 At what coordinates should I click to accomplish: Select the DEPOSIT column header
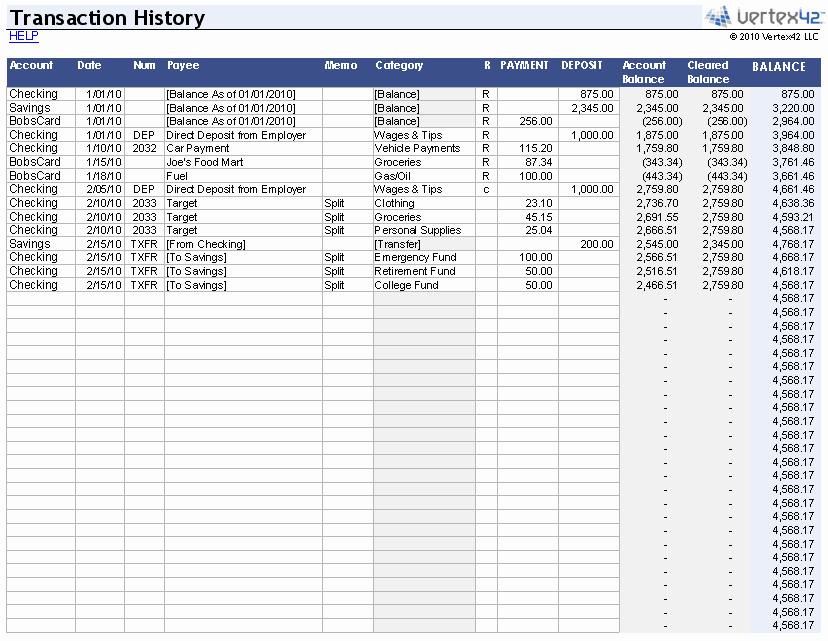(x=581, y=65)
